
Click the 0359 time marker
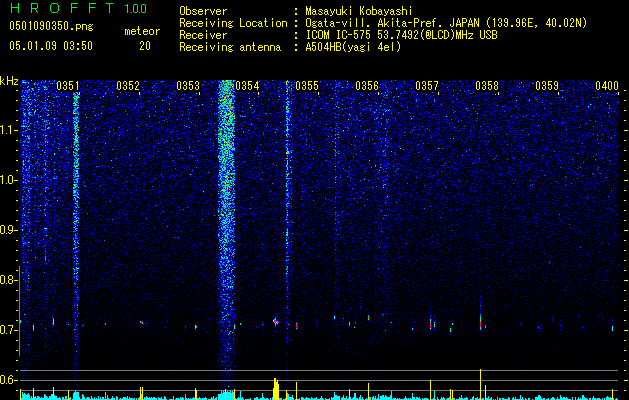tap(547, 86)
